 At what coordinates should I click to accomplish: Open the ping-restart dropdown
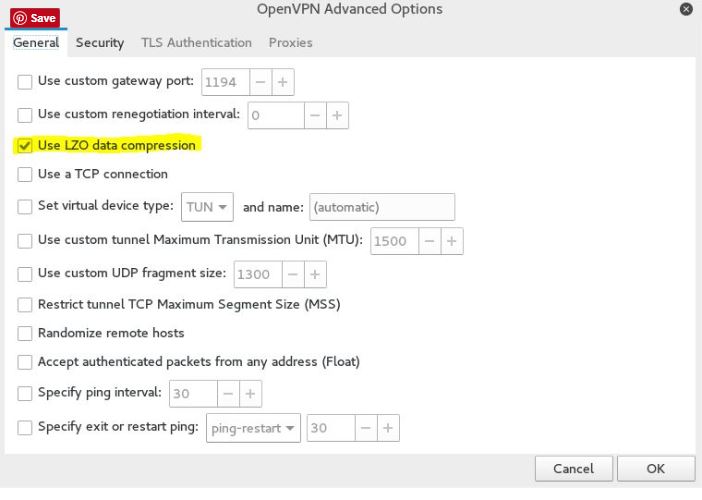click(x=253, y=428)
